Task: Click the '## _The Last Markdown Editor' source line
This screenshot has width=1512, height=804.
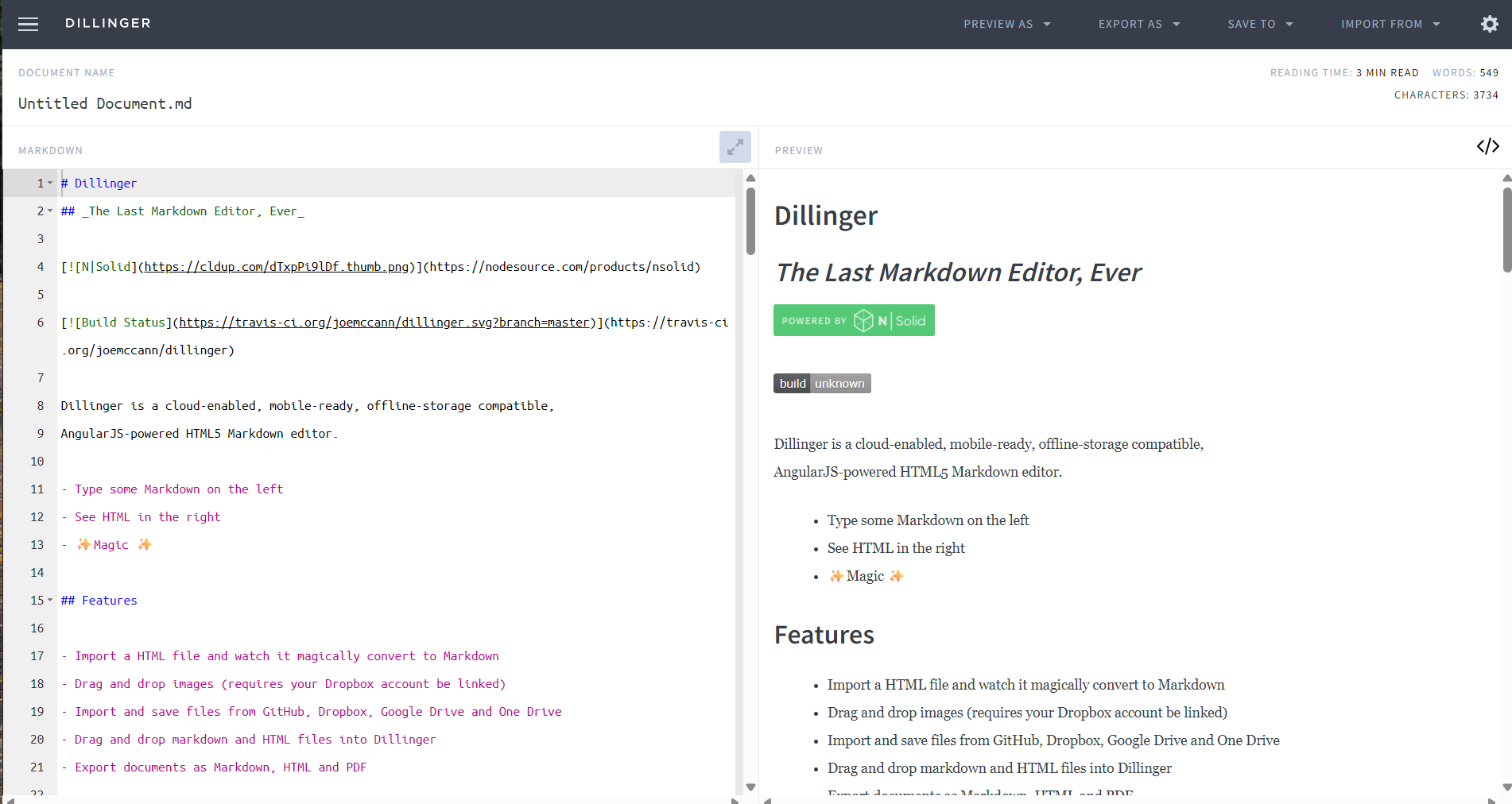Action: [x=183, y=211]
